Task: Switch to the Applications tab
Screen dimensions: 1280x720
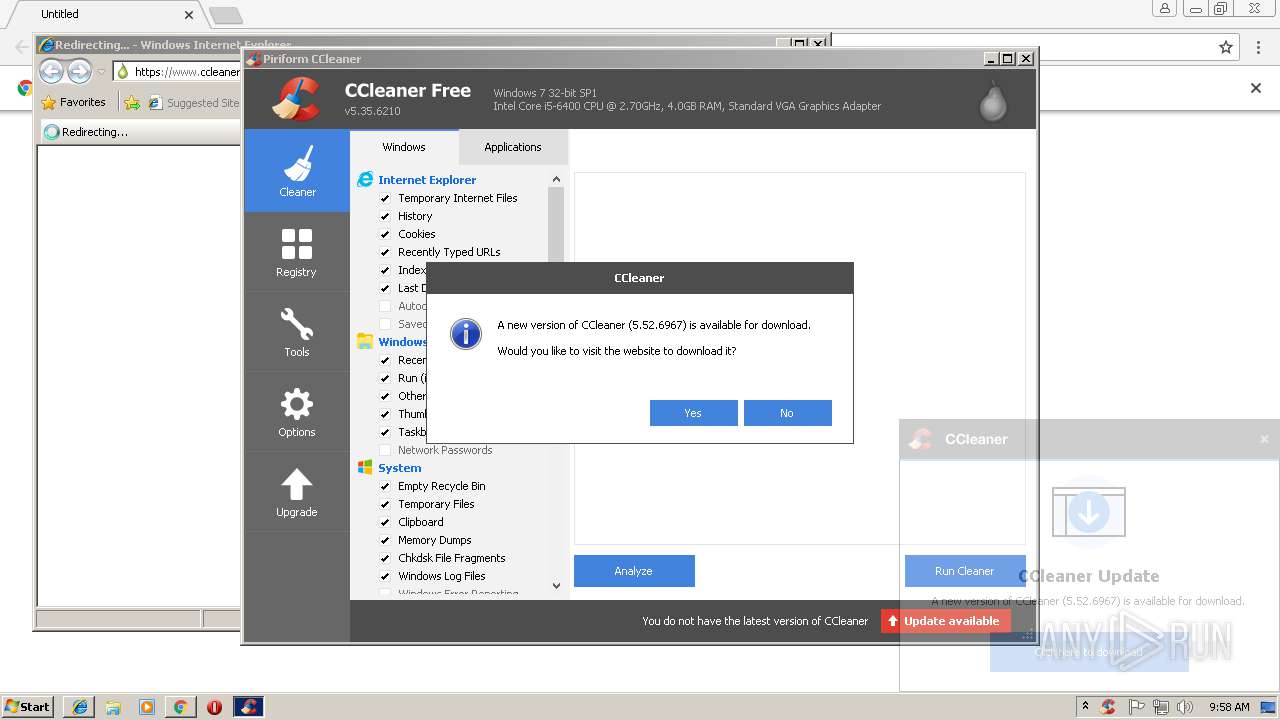Action: [x=513, y=147]
